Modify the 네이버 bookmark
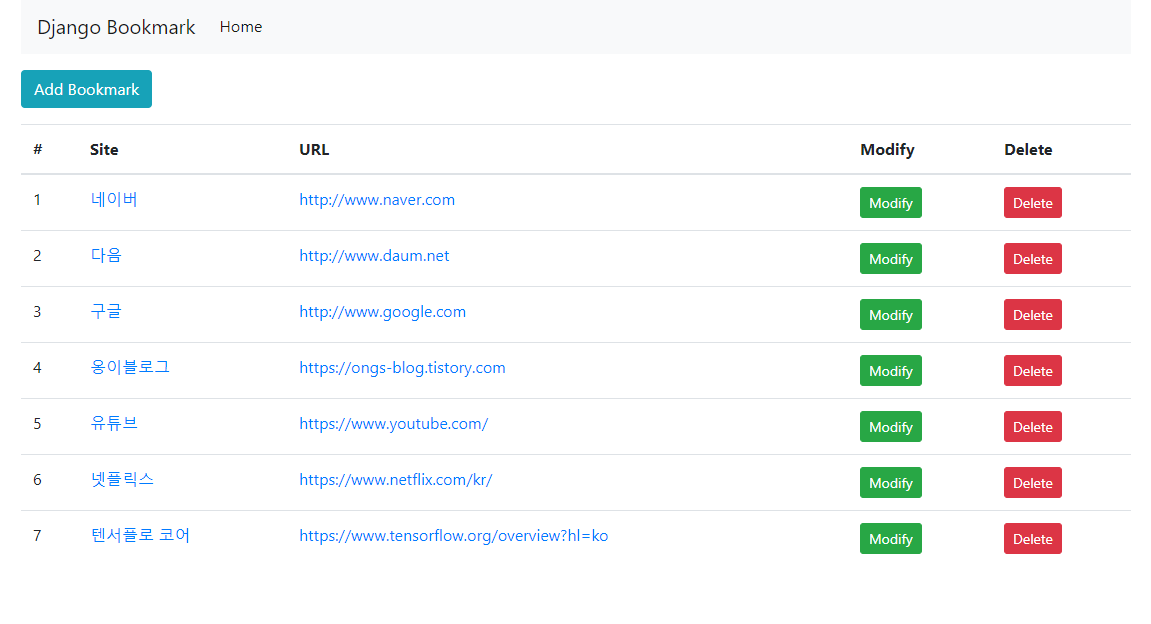The height and width of the screenshot is (624, 1151). pyautogui.click(x=890, y=203)
